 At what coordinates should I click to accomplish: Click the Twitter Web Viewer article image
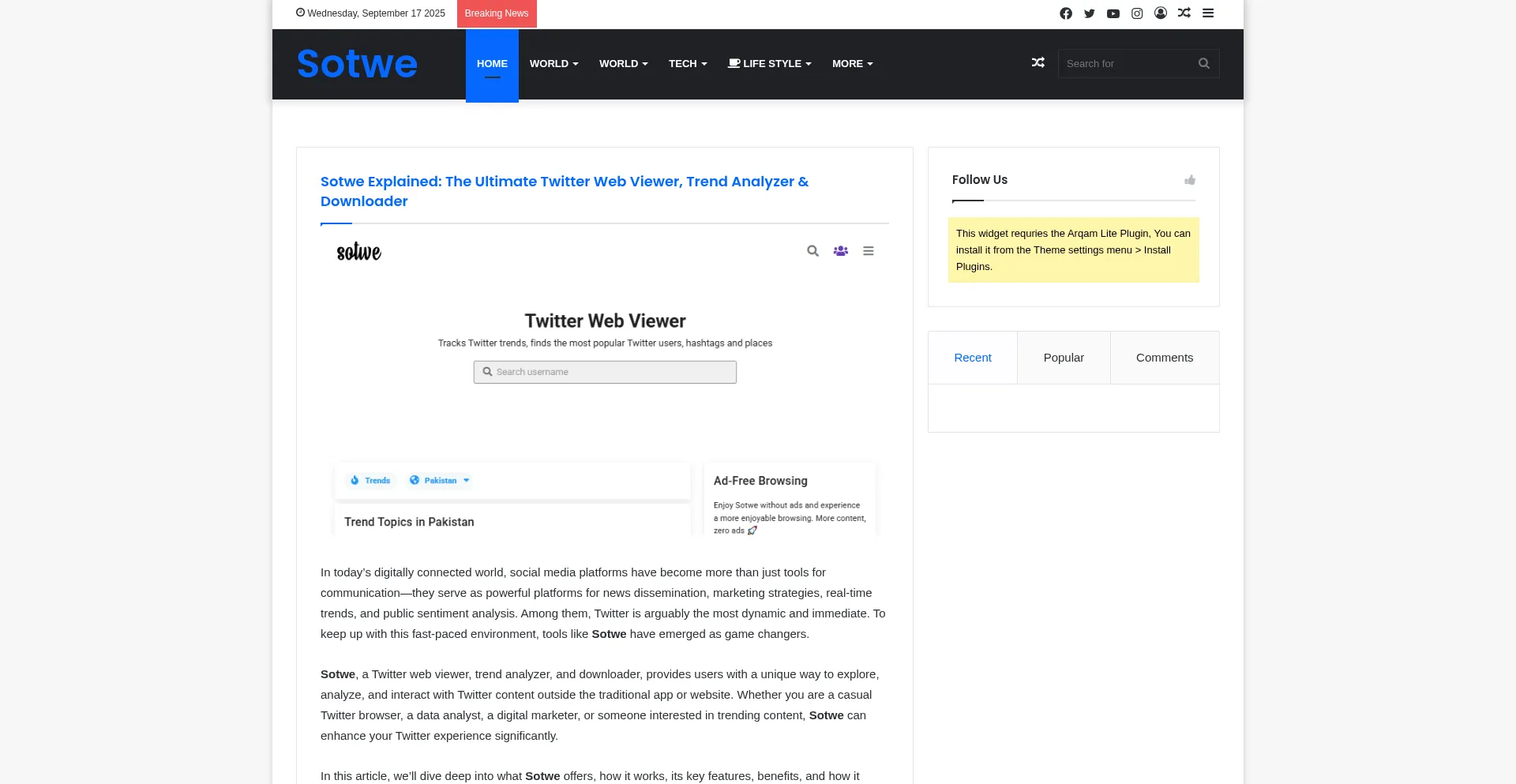605,387
